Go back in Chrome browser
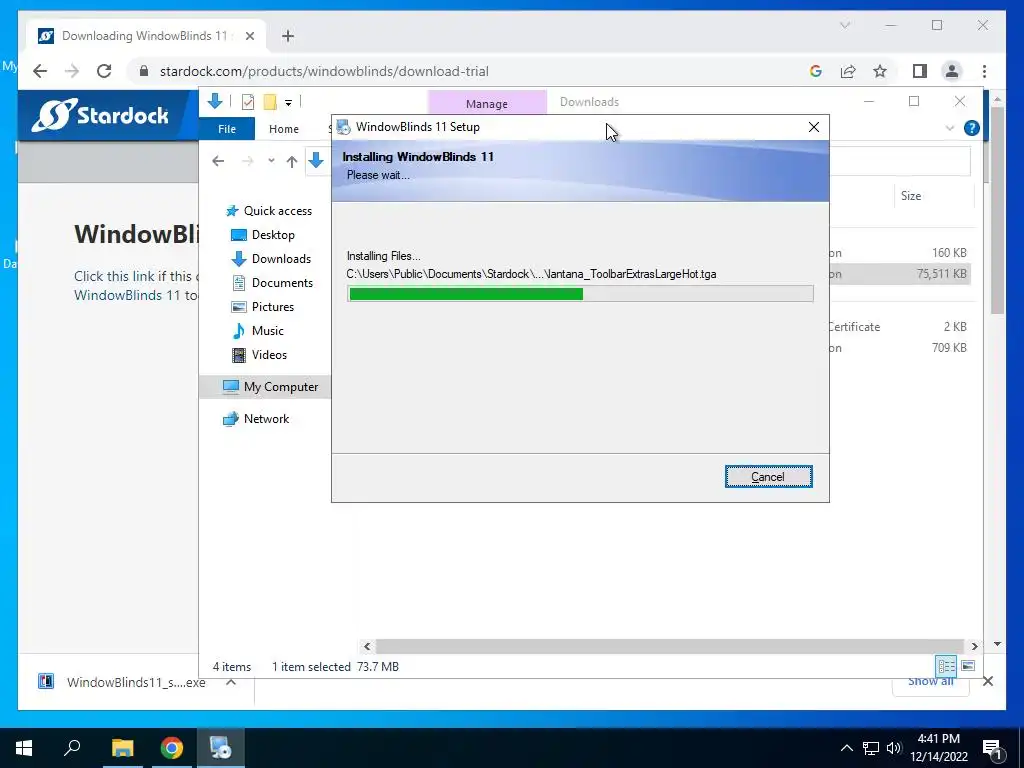This screenshot has height=768, width=1024. [x=40, y=71]
